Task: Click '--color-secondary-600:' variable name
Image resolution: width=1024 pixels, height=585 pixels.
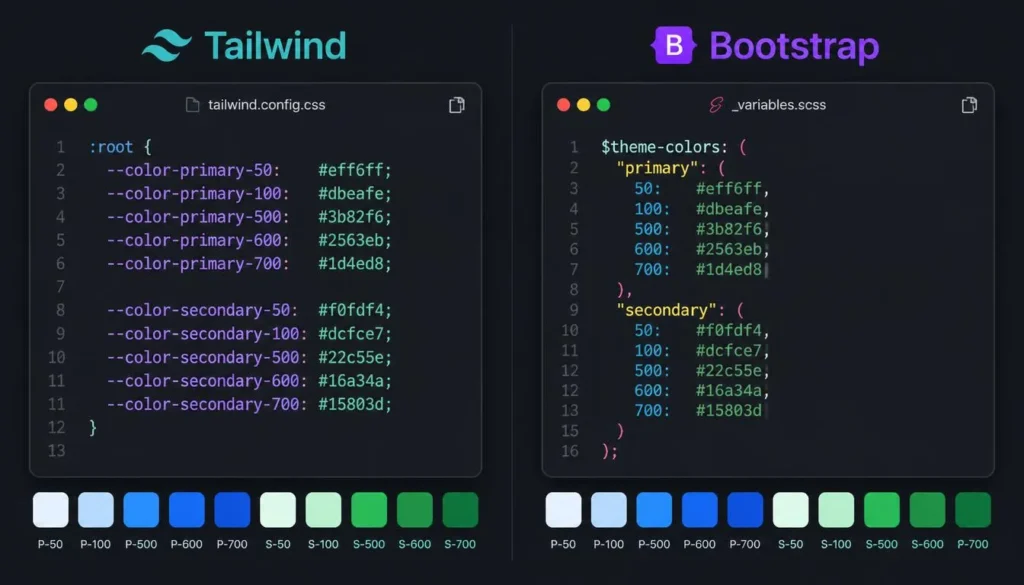Action: [207, 381]
